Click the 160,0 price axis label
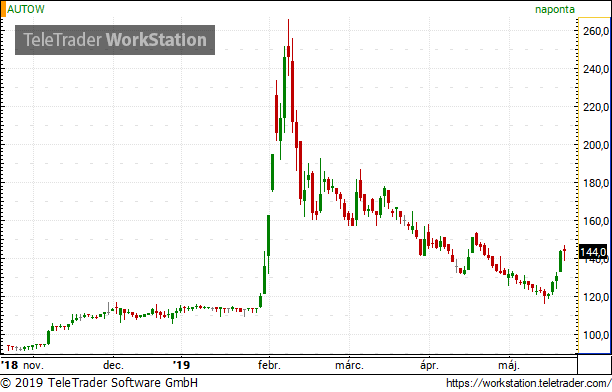 point(596,221)
